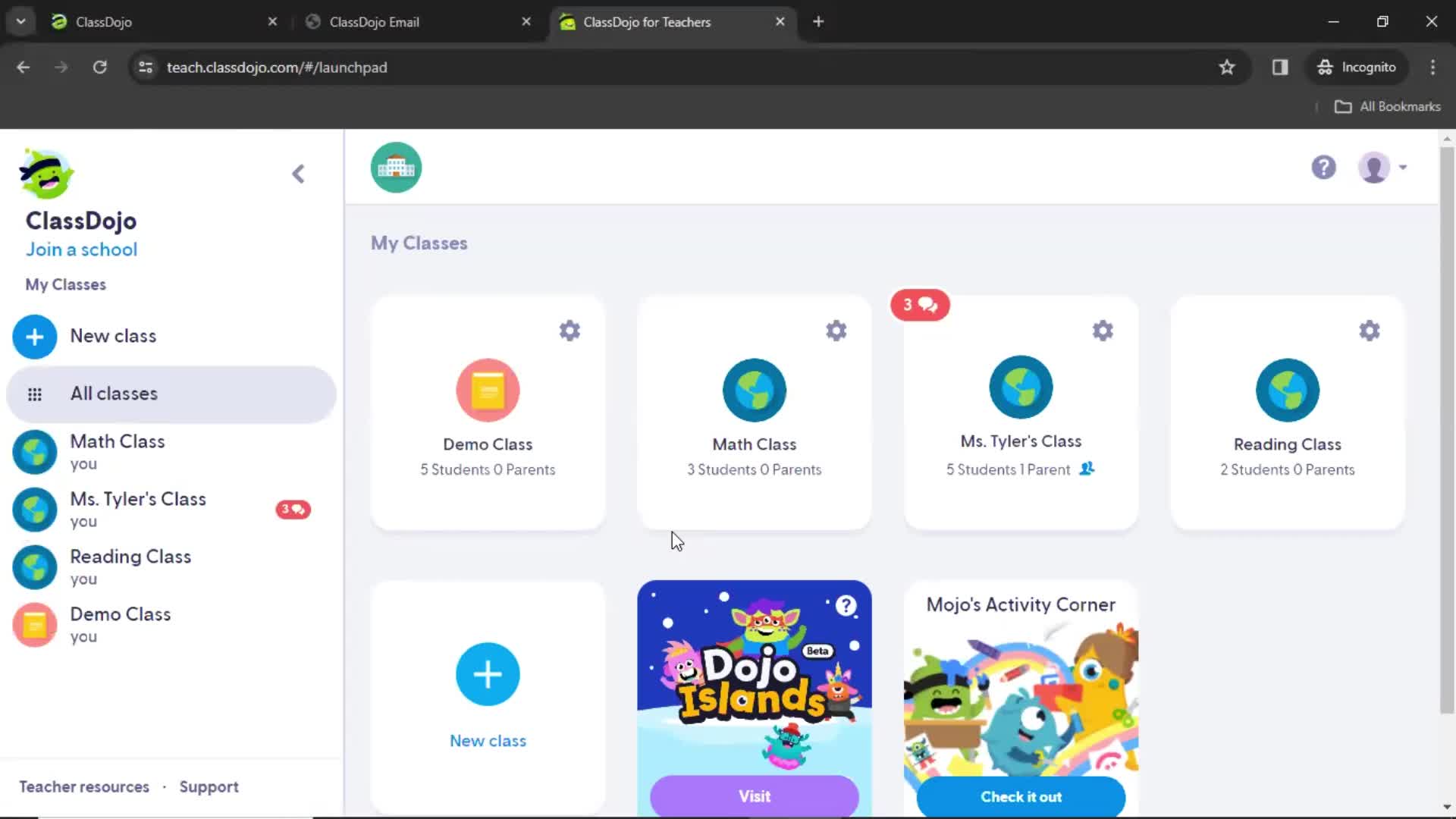Open the Reading Class globe icon card

tap(1287, 391)
